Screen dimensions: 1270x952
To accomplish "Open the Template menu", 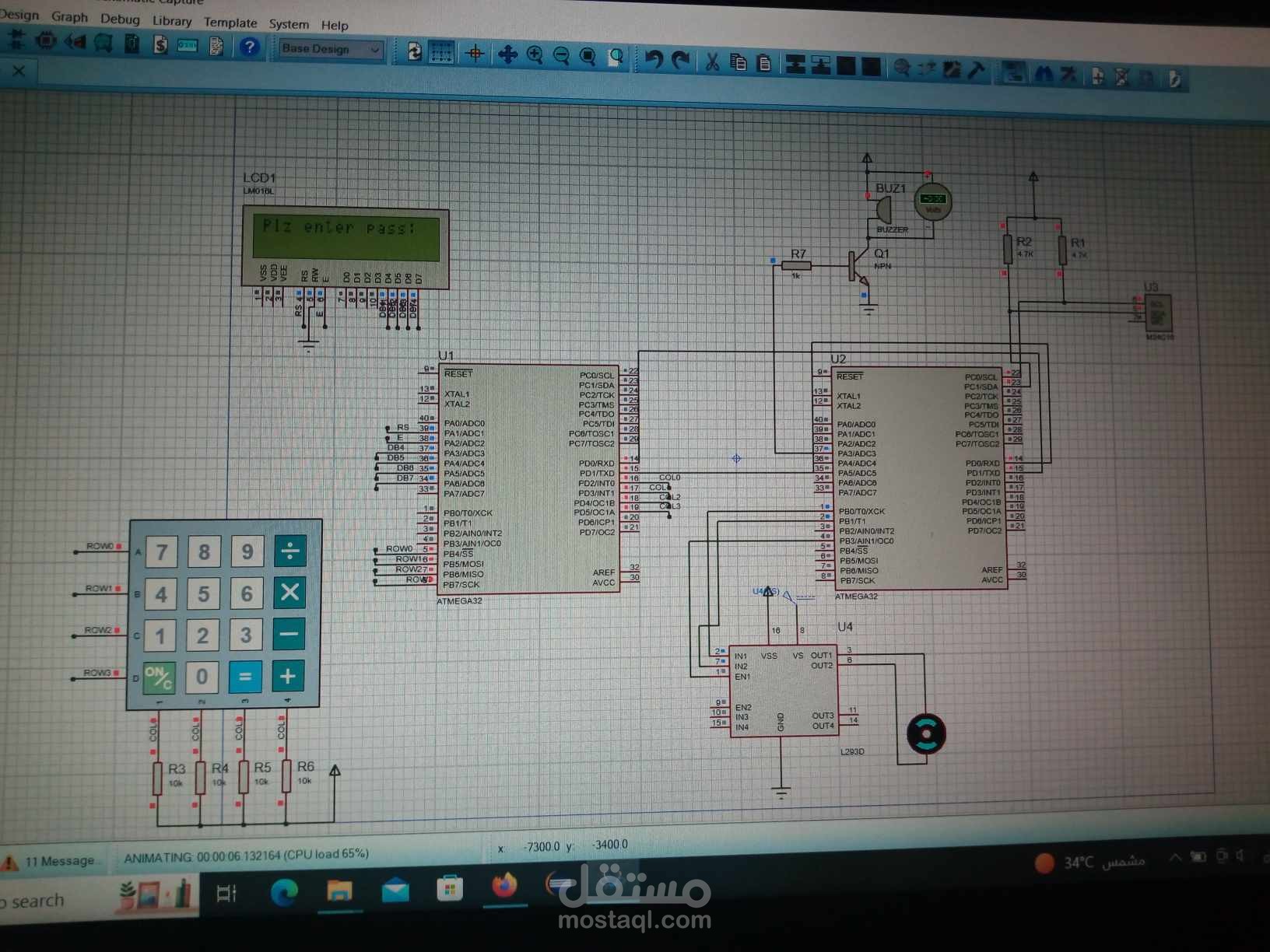I will point(230,23).
